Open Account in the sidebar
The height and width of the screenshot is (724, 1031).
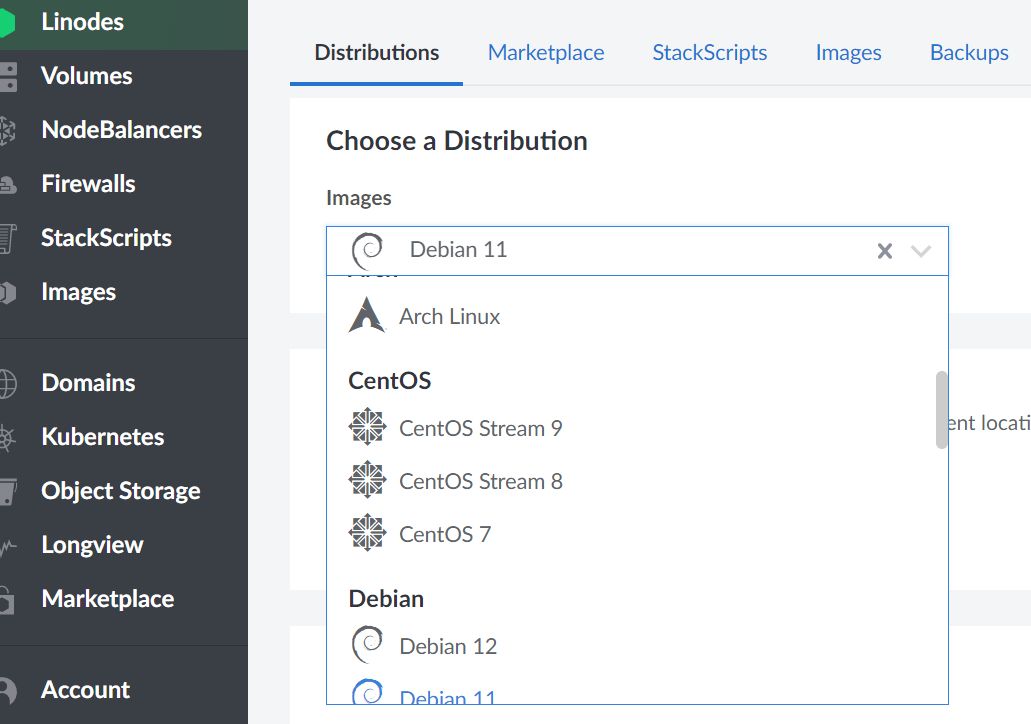click(85, 690)
